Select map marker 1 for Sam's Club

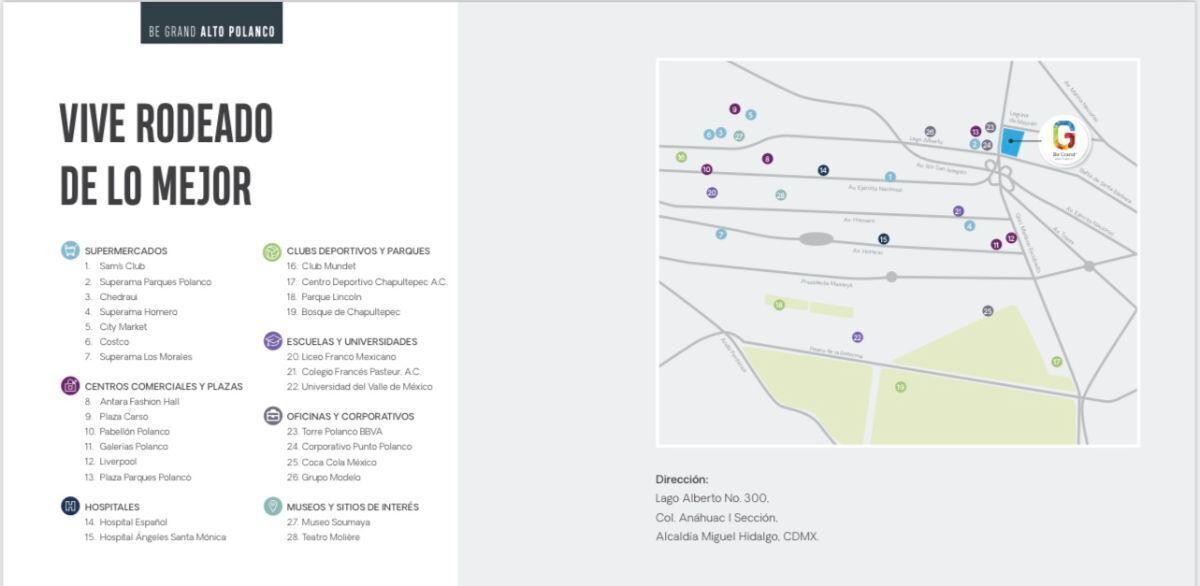[x=890, y=177]
